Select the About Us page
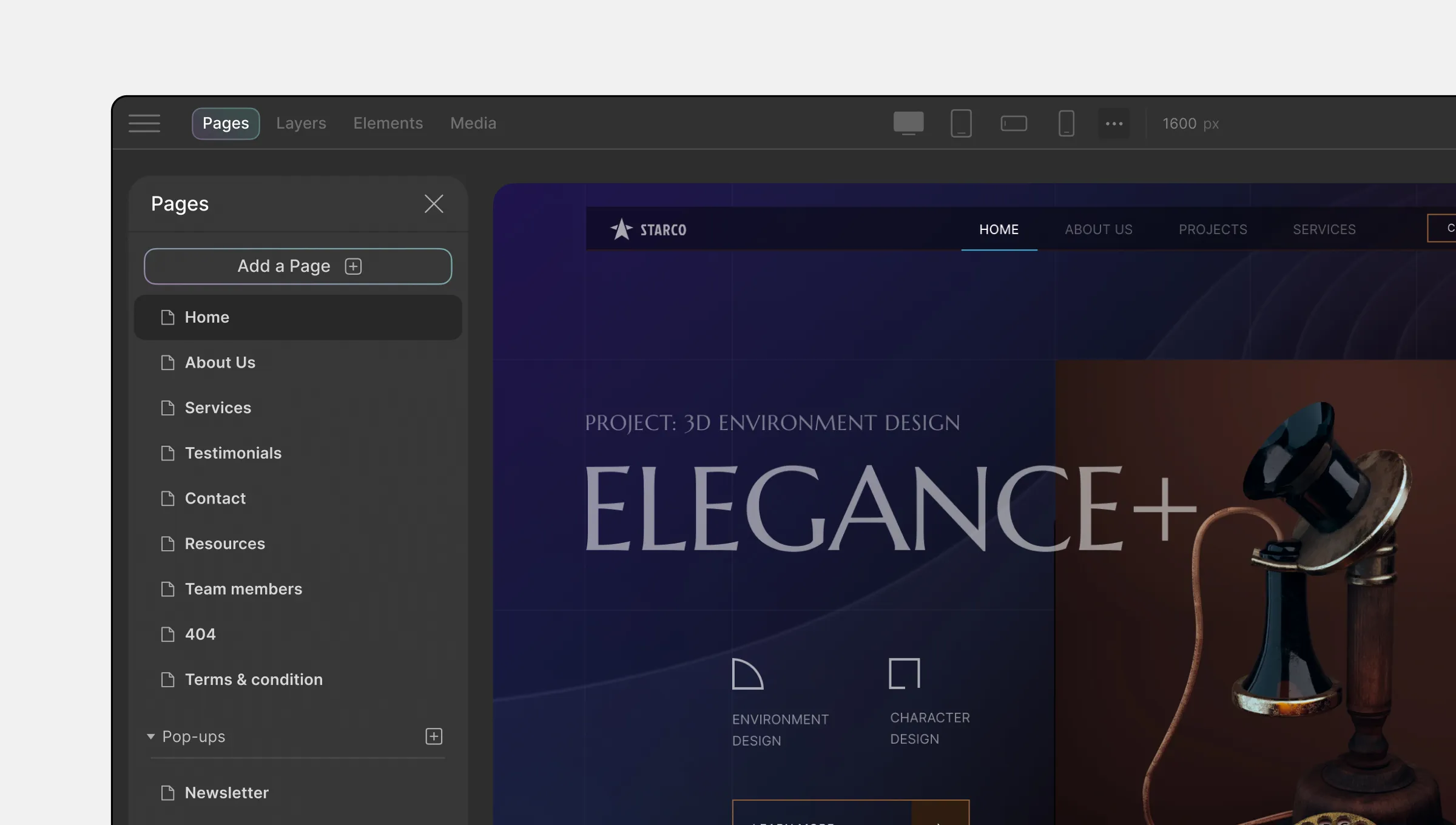Viewport: 1456px width, 825px height. (298, 363)
